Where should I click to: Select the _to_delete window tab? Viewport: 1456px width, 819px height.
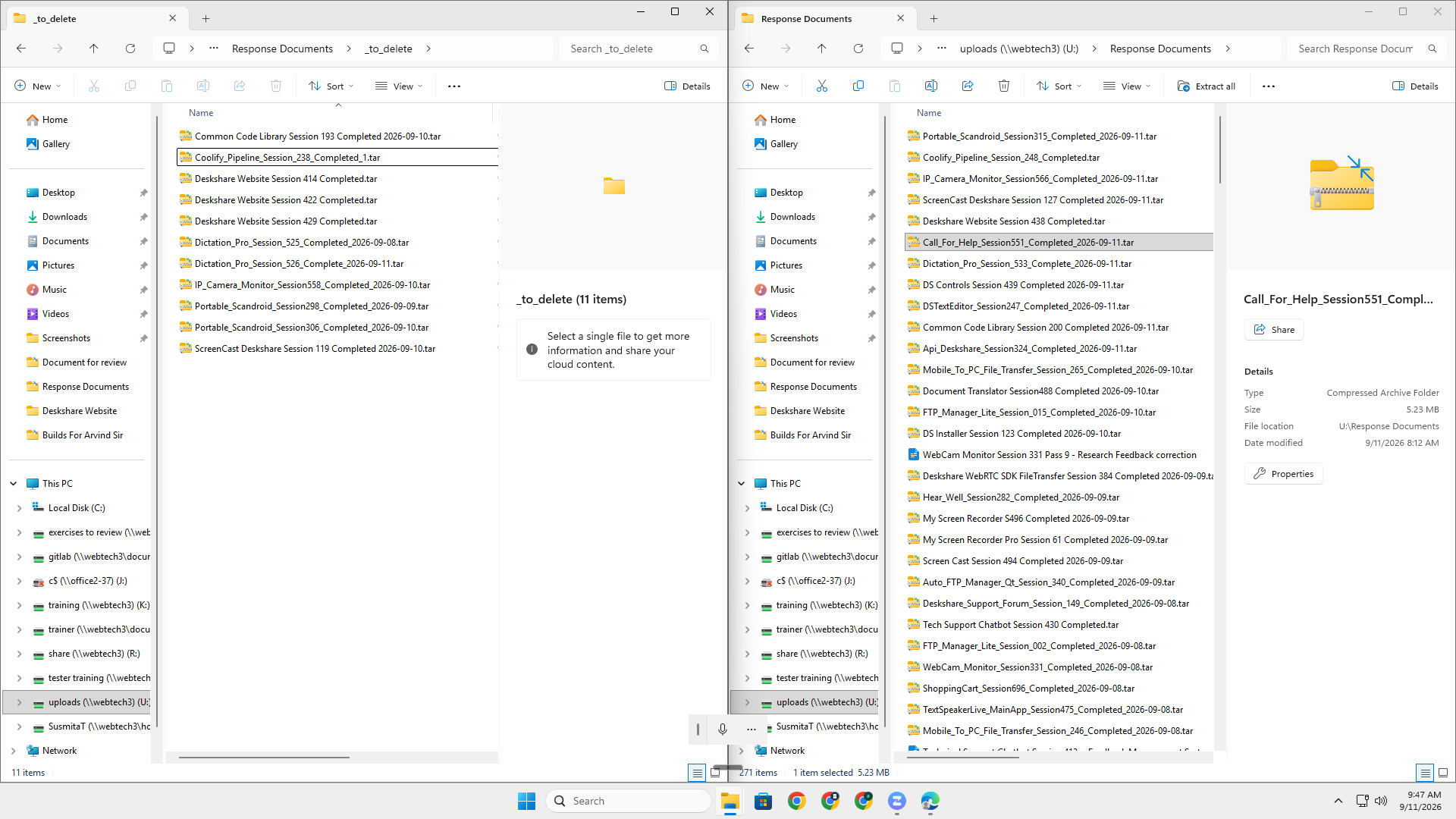[x=96, y=18]
